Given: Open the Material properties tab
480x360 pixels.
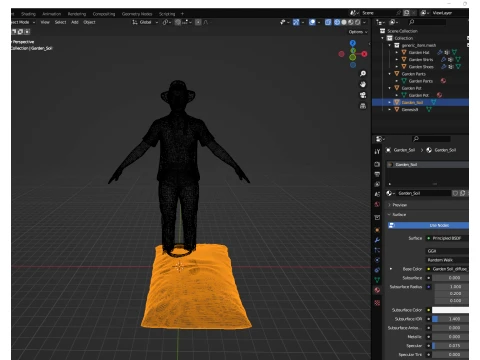Looking at the screenshot, I should 377,290.
